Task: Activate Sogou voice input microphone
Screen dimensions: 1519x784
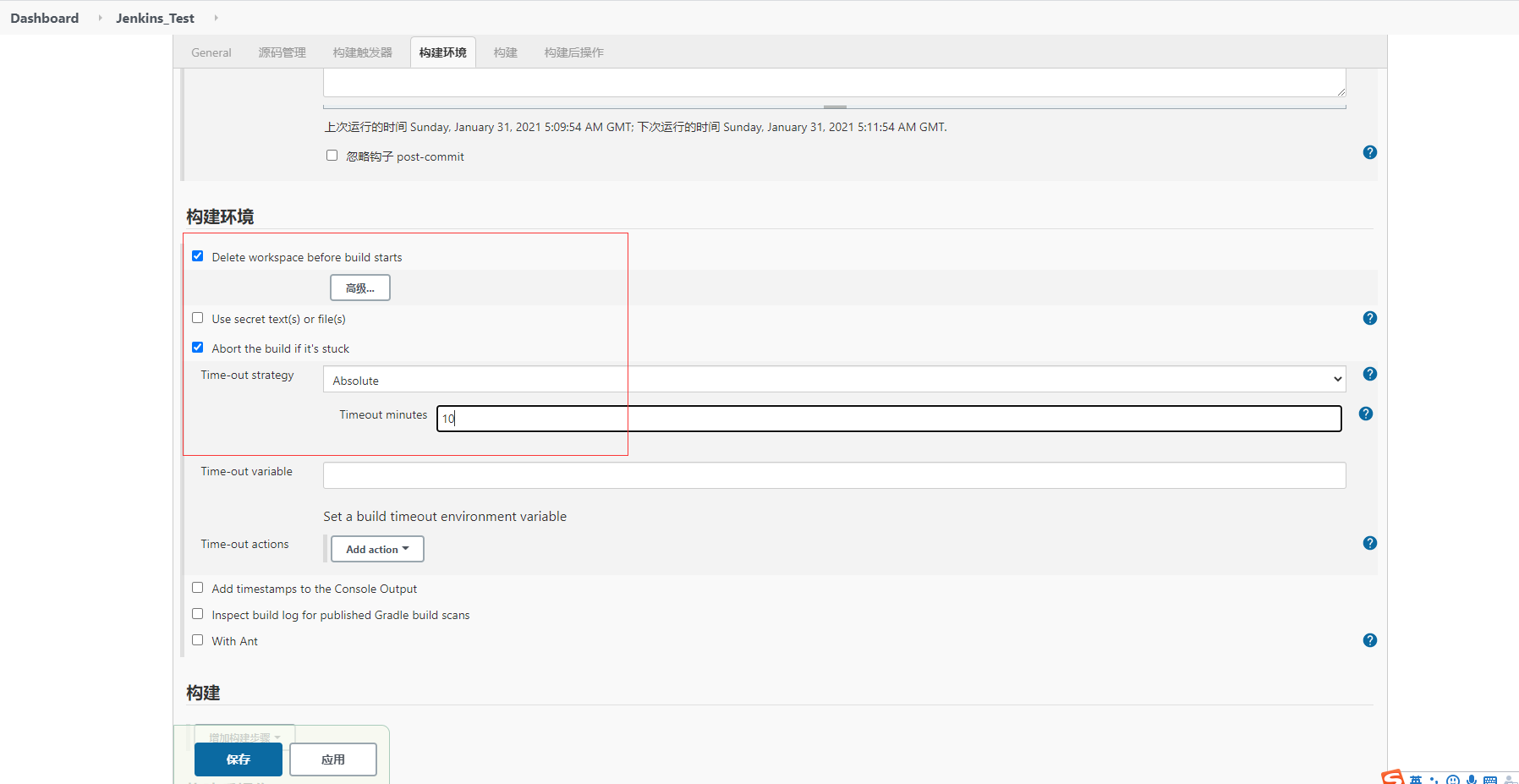Action: click(x=1472, y=780)
